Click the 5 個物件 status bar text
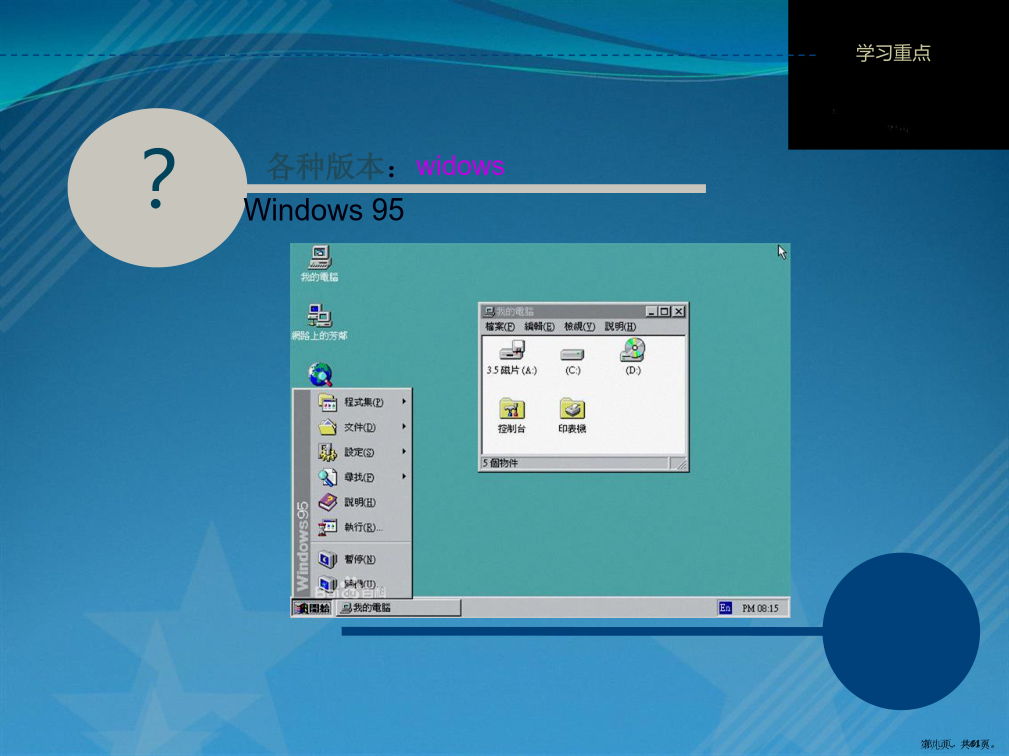 point(500,463)
